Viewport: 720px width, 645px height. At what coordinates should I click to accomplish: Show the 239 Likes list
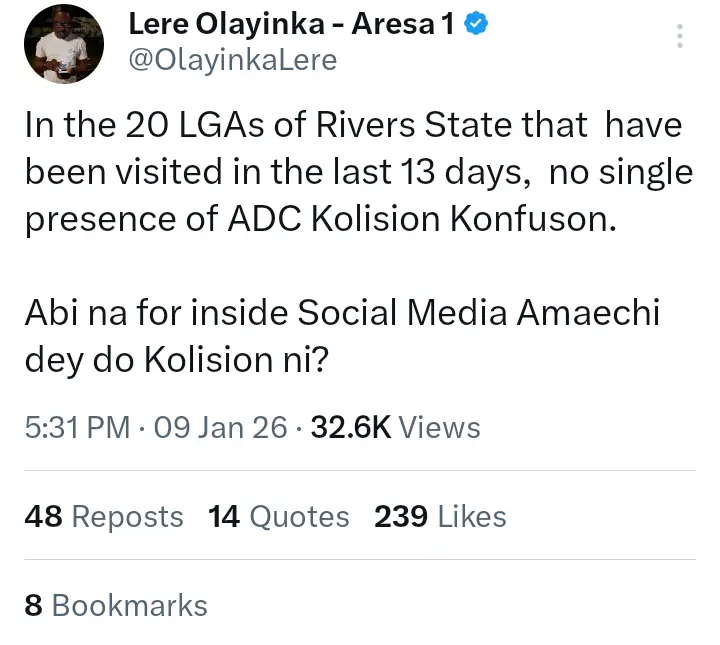click(x=440, y=516)
